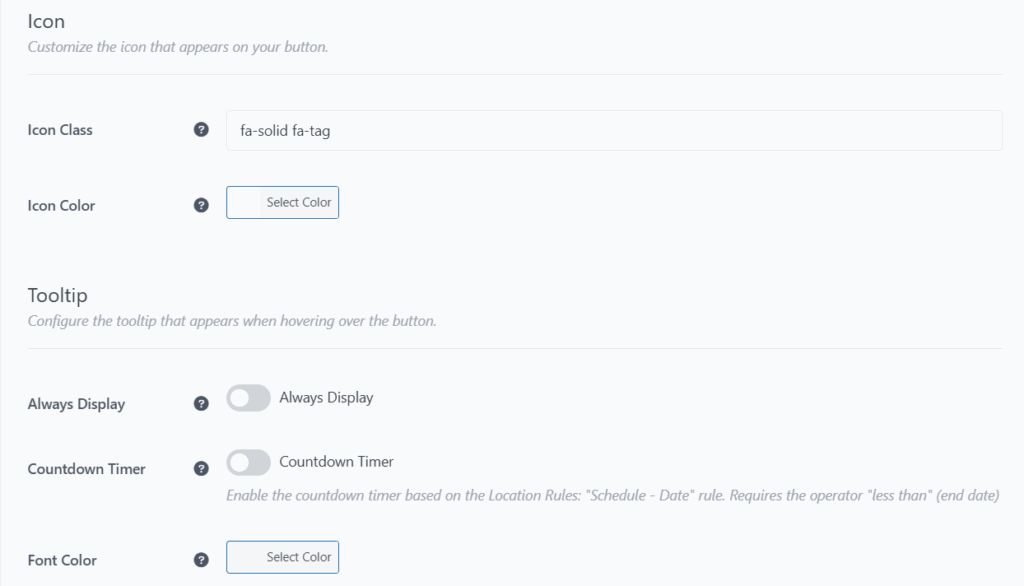The image size is (1024, 586).
Task: Turn on the Countdown Timer switch
Action: [248, 463]
